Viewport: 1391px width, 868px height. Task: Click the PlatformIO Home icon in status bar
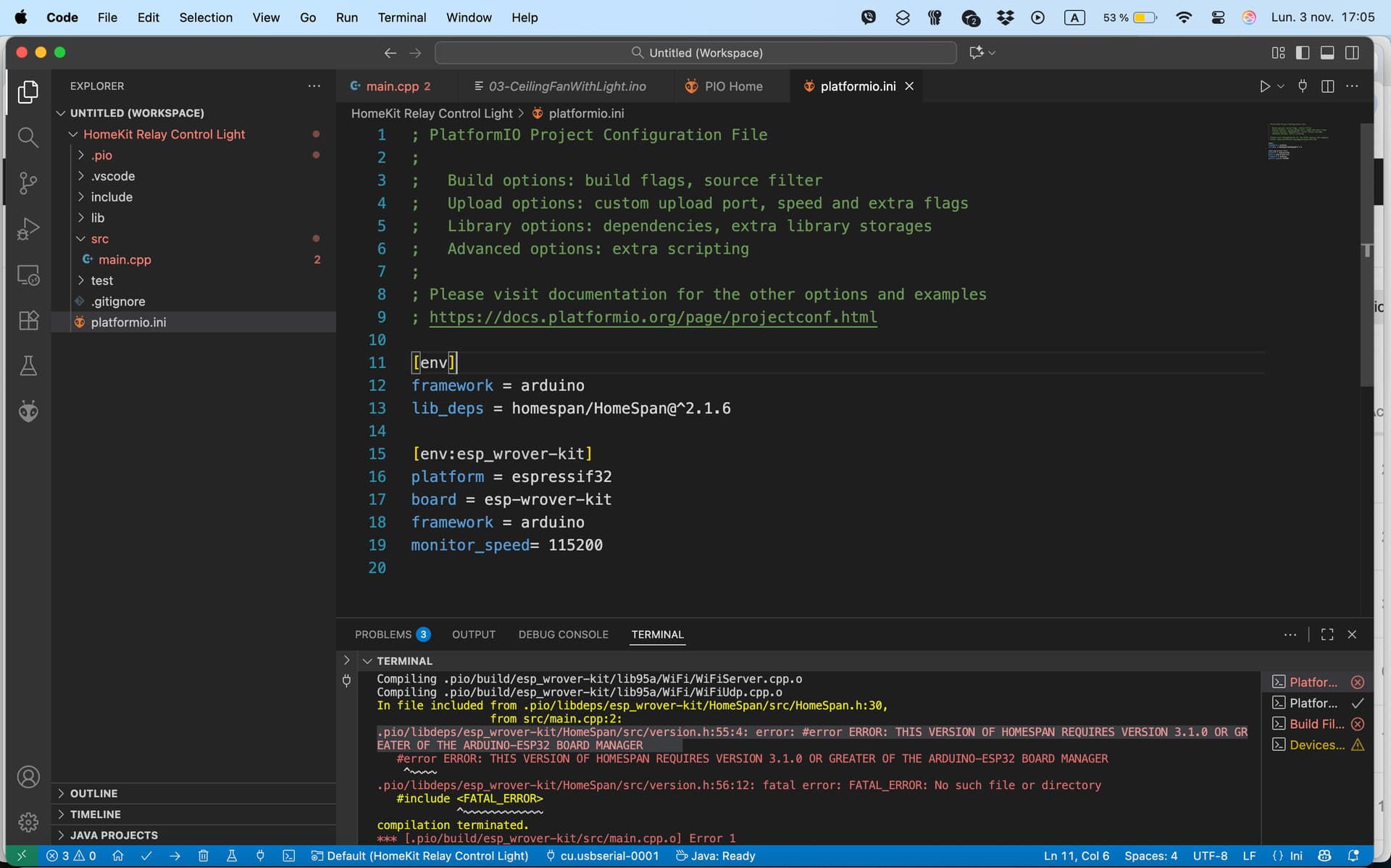tap(118, 856)
